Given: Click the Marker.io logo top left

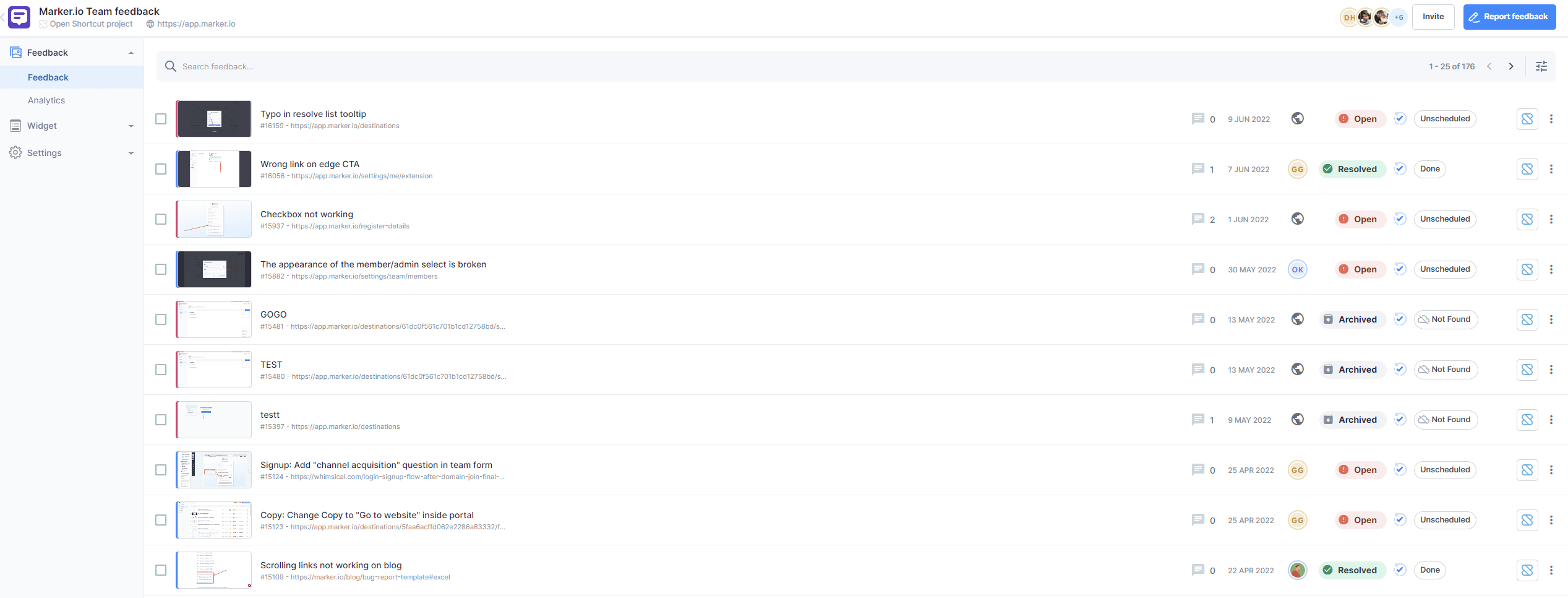Looking at the screenshot, I should 19,17.
